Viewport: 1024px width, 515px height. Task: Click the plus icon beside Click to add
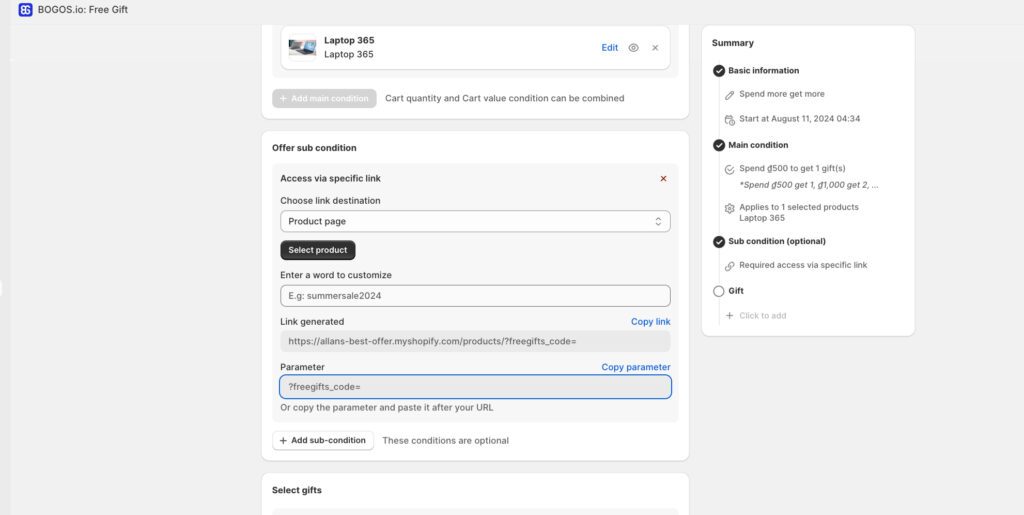tap(730, 316)
